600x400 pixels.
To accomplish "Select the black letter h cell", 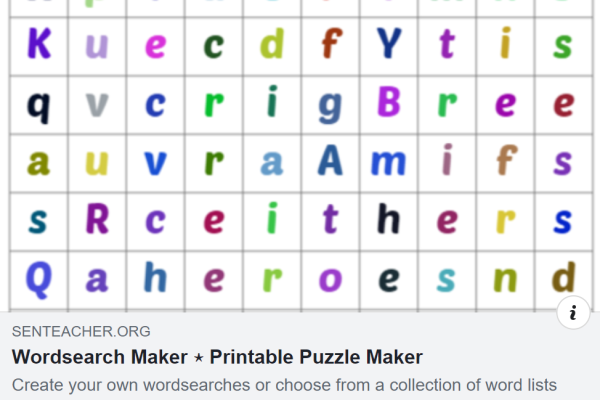I will tap(389, 220).
